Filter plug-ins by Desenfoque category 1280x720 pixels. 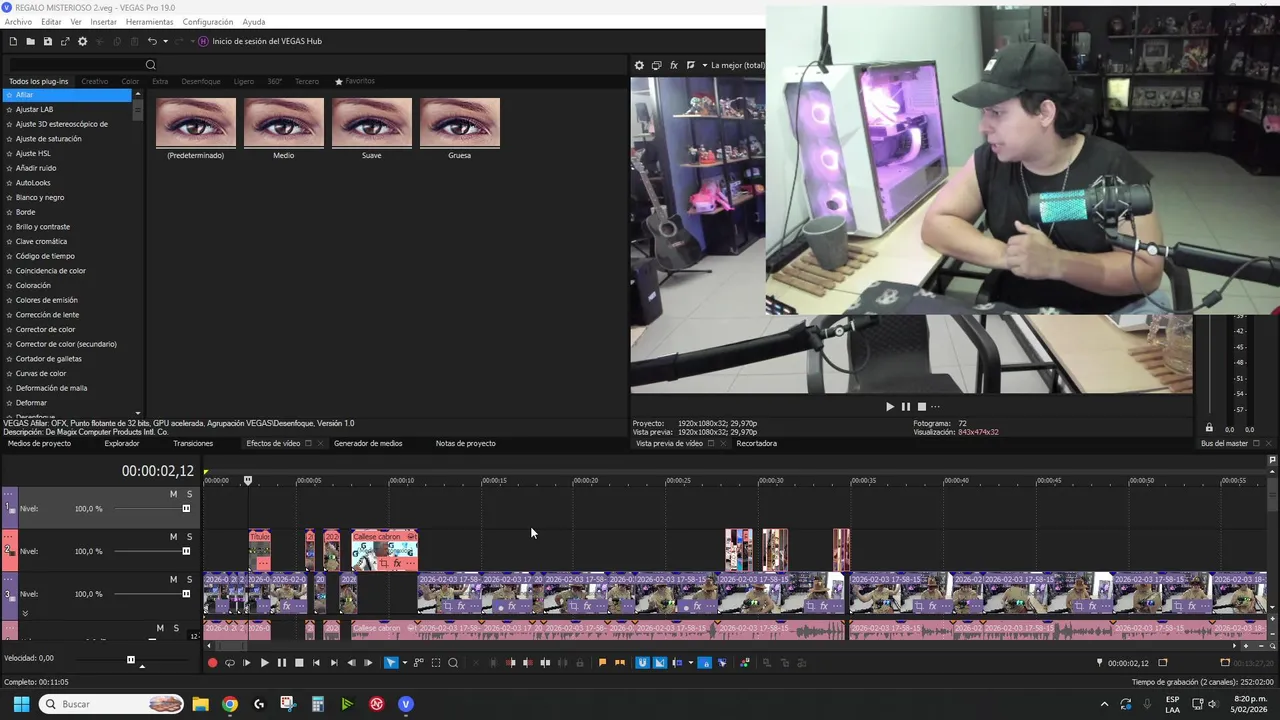201,81
